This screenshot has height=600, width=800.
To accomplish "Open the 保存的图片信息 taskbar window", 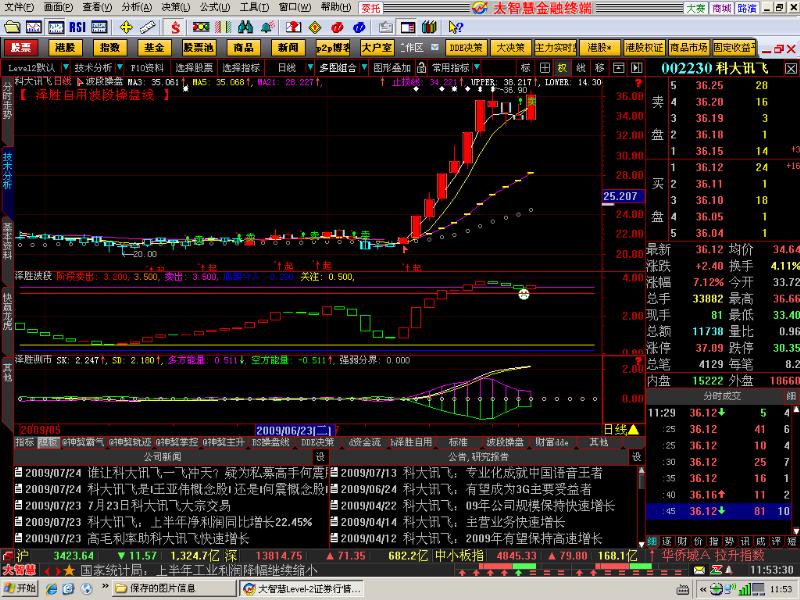I will 172,588.
